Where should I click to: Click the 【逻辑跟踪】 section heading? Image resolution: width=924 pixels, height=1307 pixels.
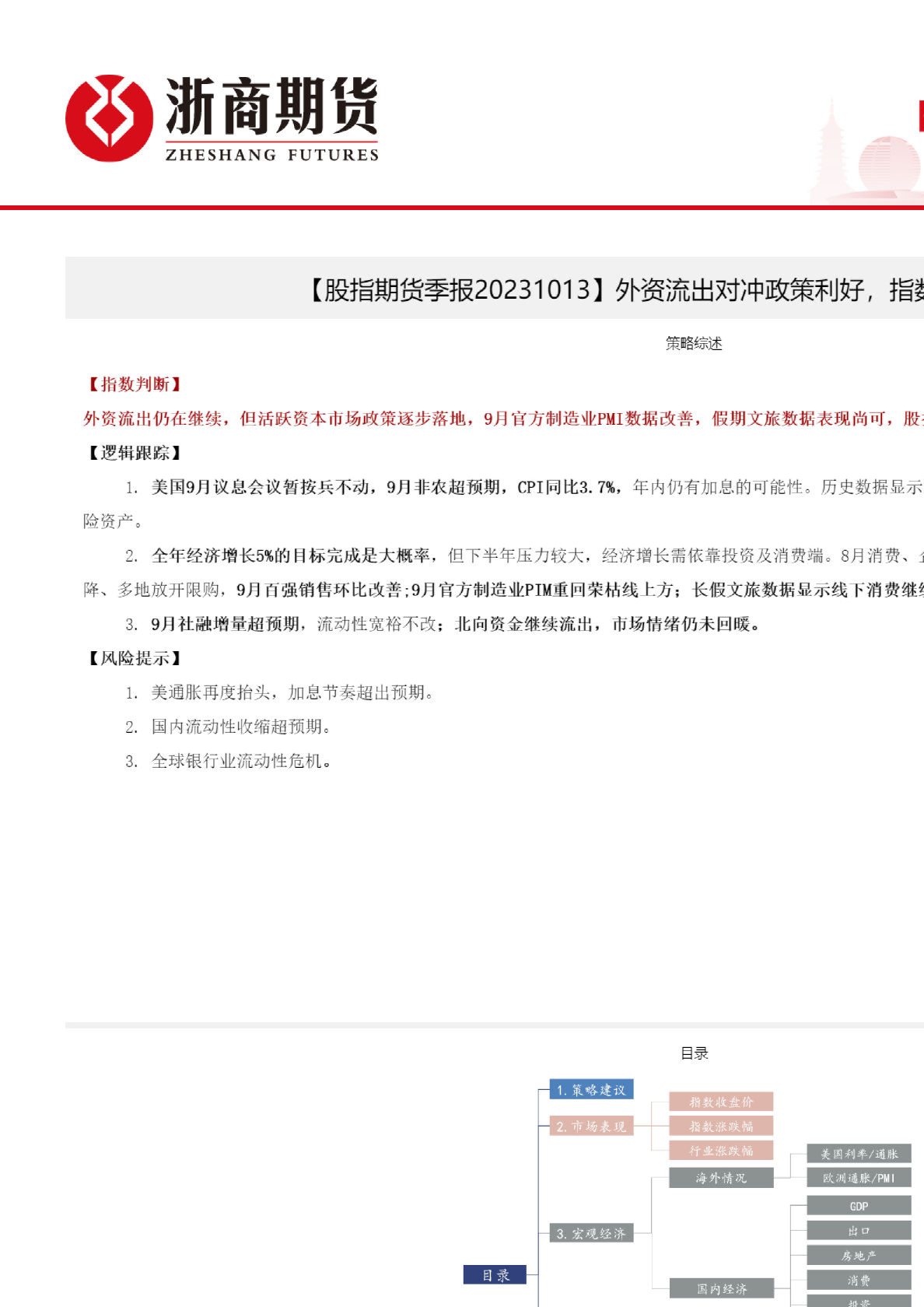click(x=134, y=452)
